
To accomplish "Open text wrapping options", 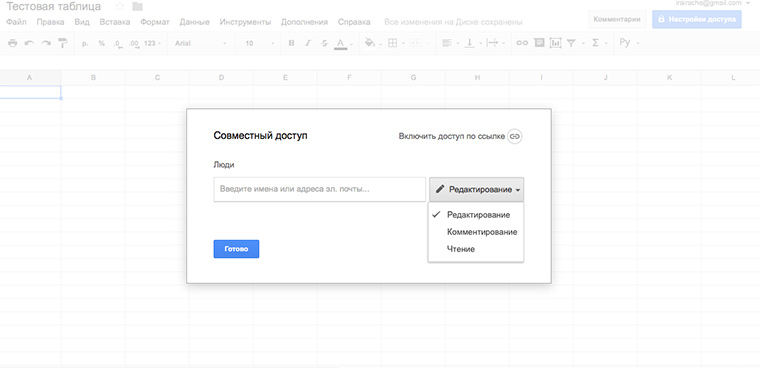I will 495,43.
